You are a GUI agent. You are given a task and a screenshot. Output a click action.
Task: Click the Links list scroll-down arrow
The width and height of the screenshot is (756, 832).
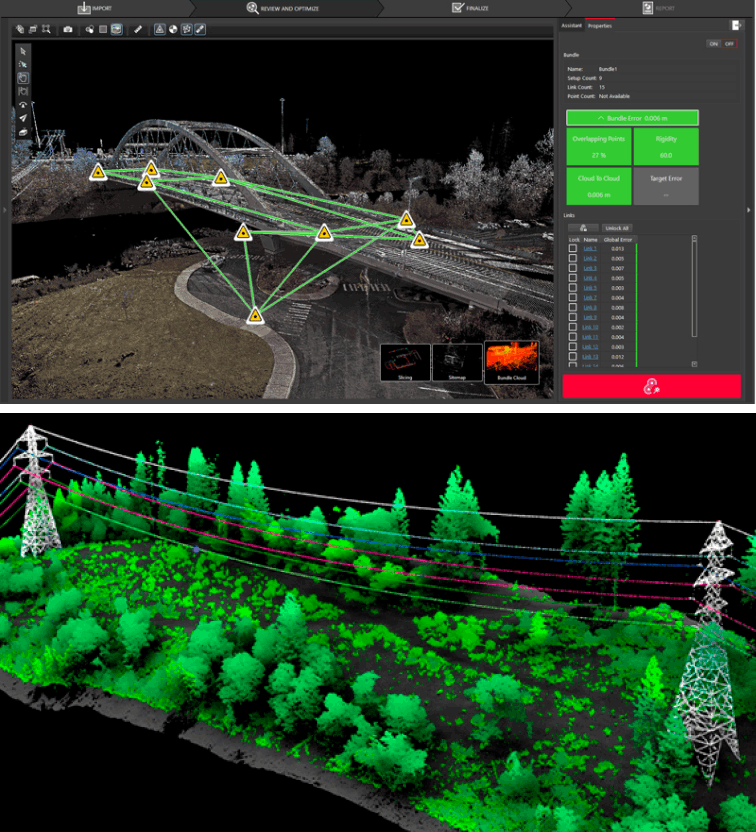click(694, 364)
